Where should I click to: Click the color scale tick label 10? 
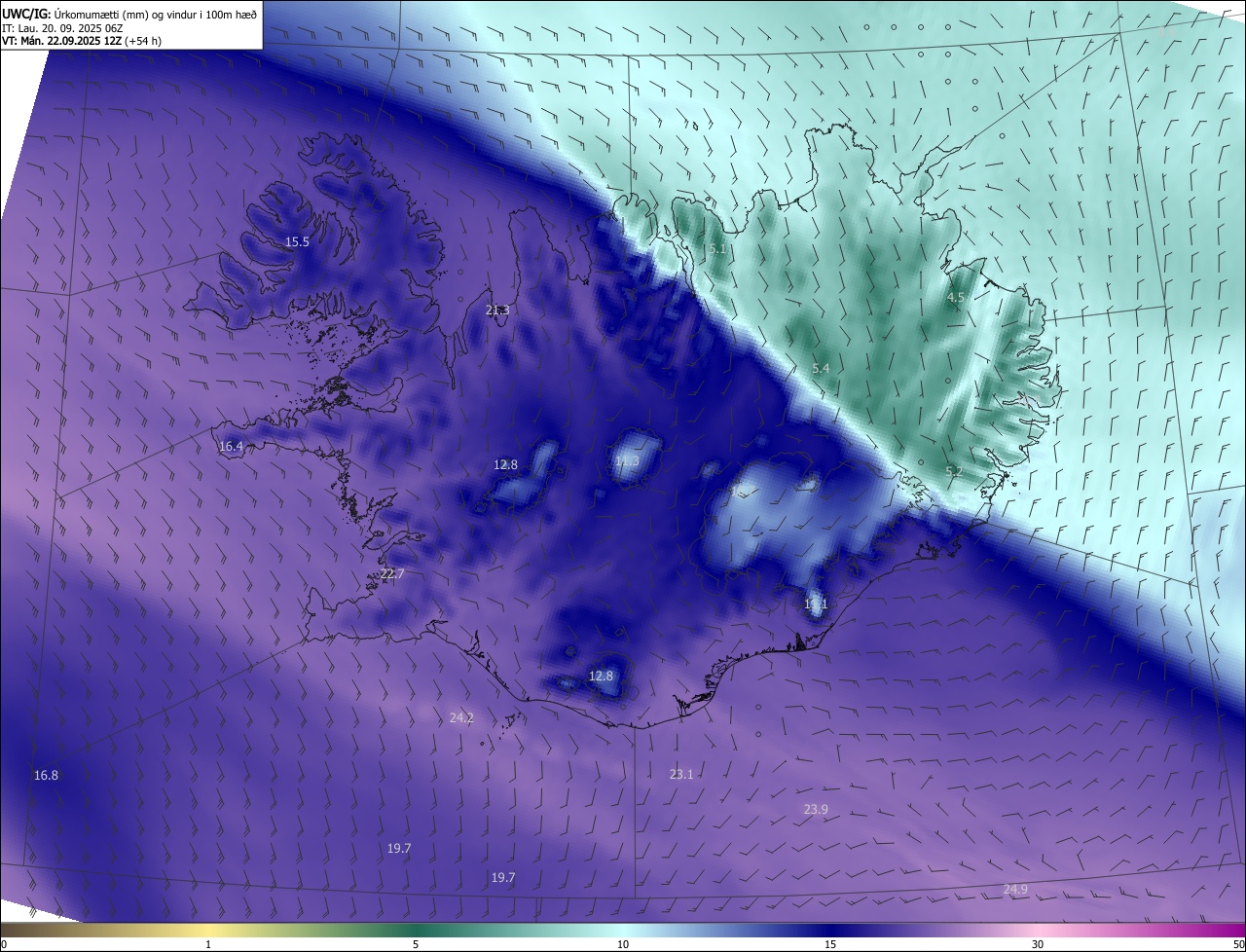tap(623, 944)
